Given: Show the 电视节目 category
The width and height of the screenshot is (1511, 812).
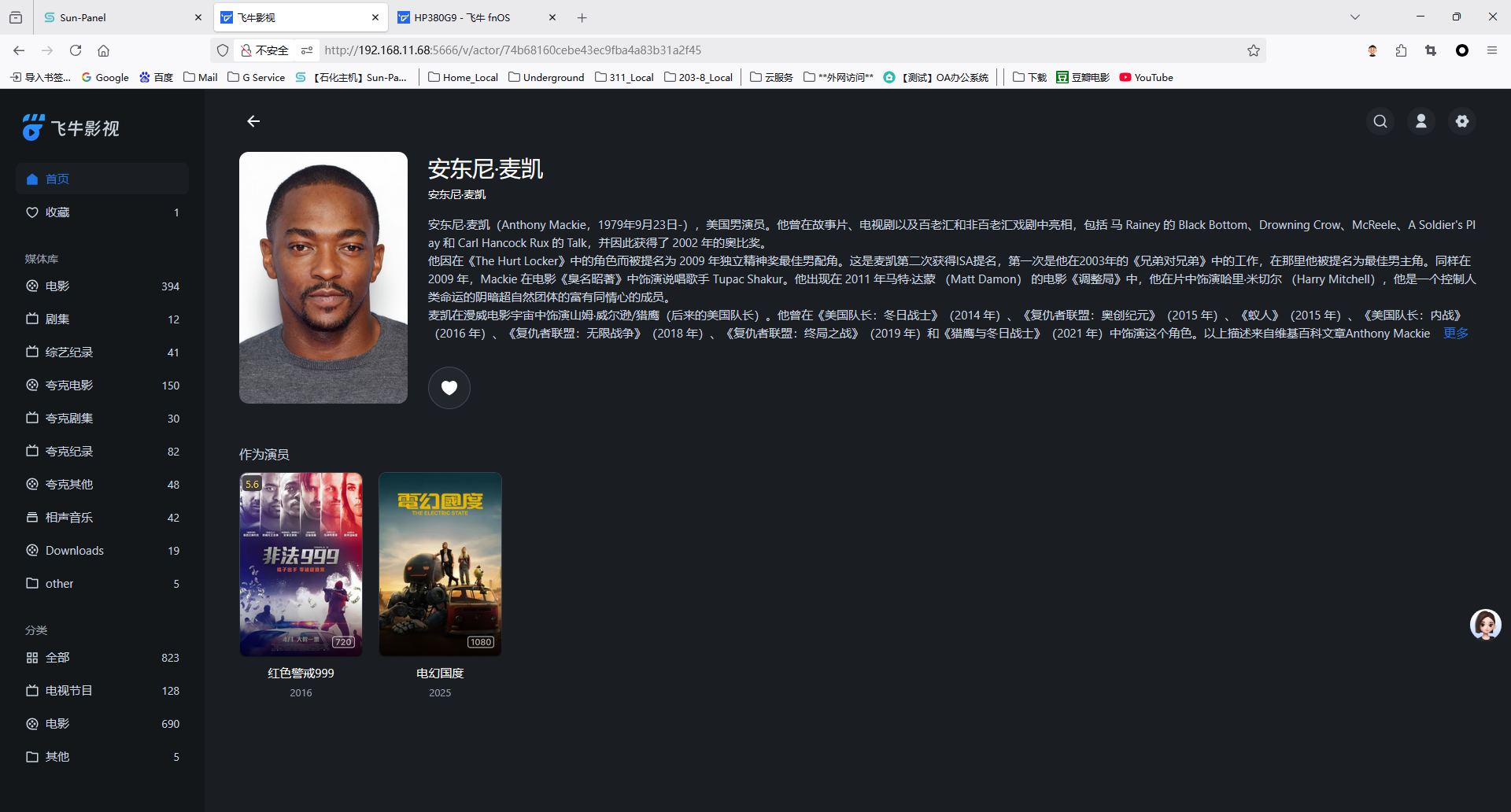Looking at the screenshot, I should [102, 691].
